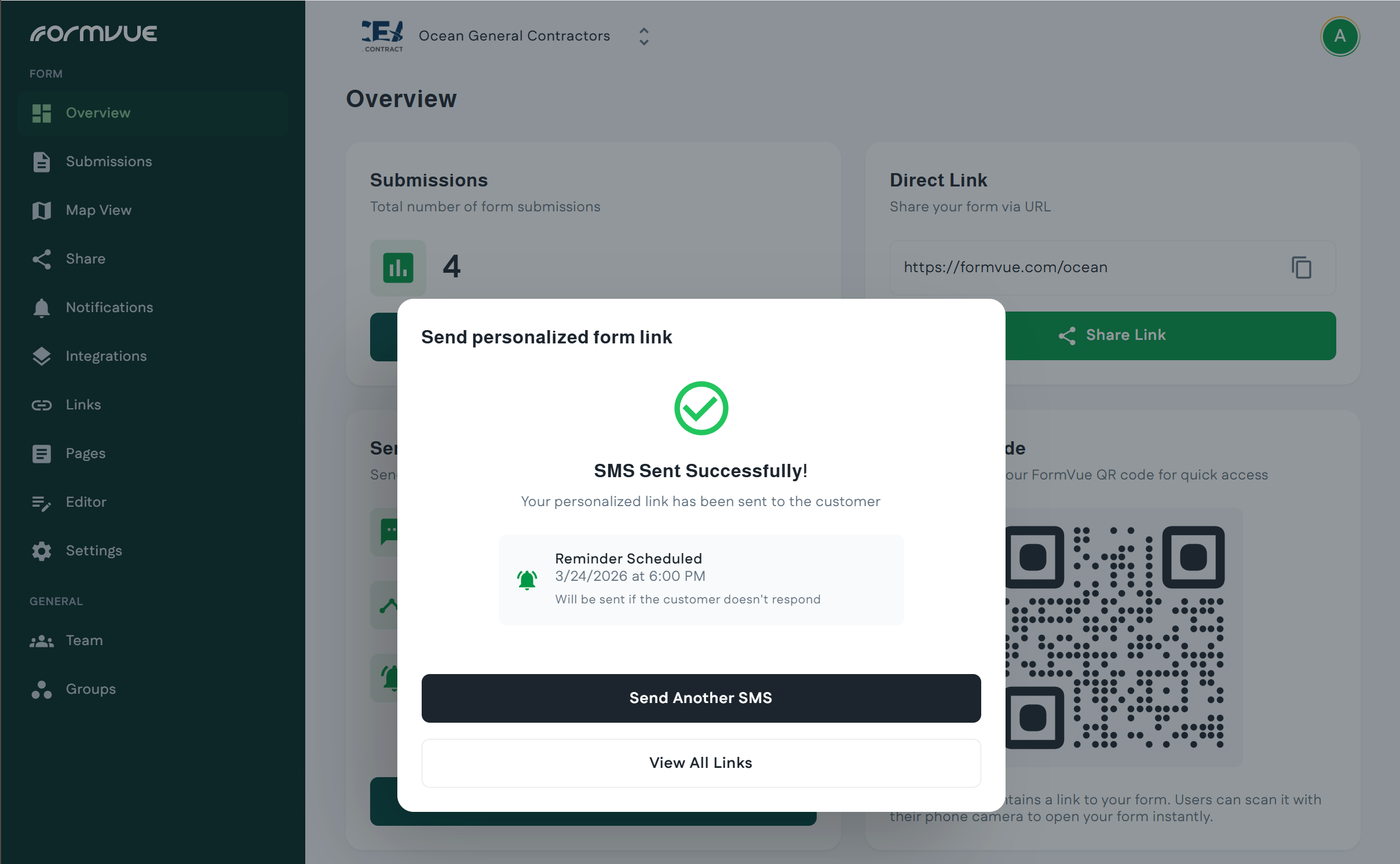Click the direct link URL field
Viewport: 1400px width, 864px height.
click(x=1089, y=268)
